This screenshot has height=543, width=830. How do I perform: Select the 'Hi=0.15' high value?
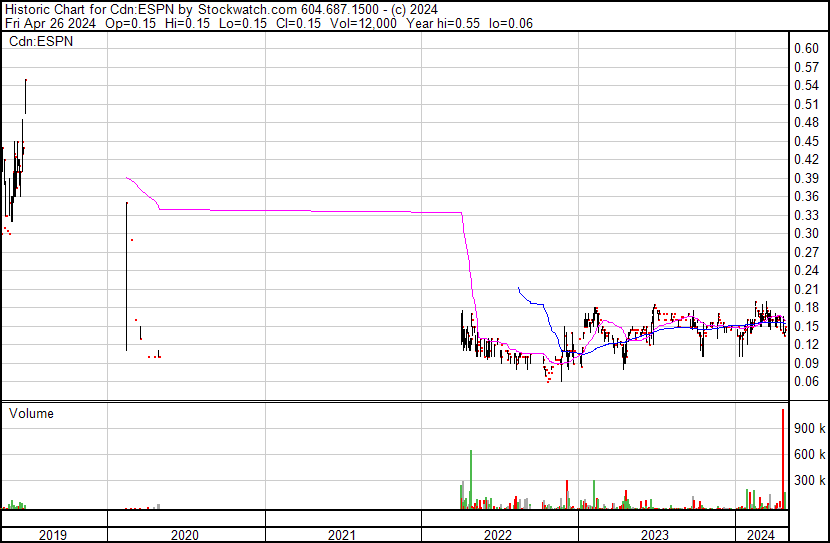187,23
